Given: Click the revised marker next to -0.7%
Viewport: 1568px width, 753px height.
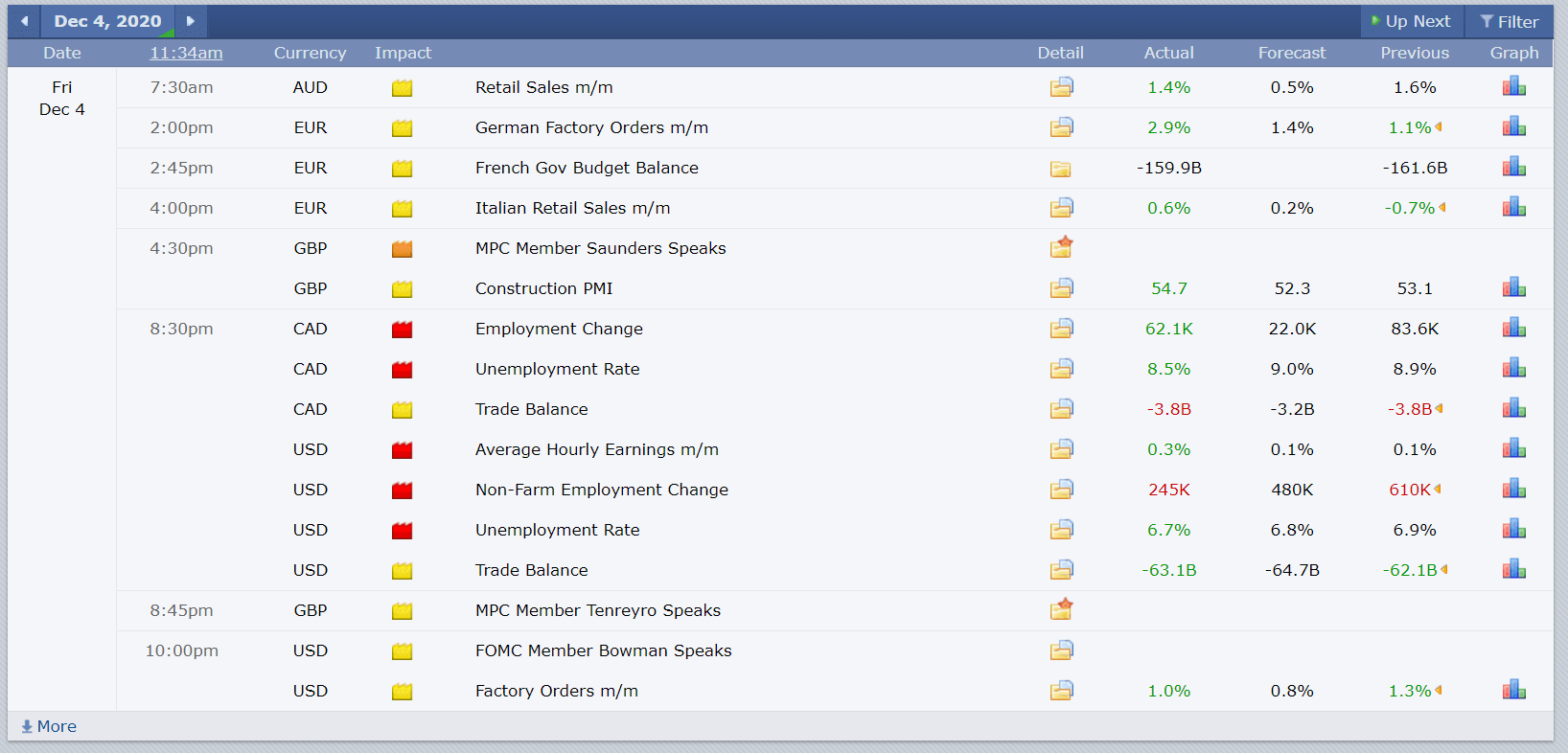Looking at the screenshot, I should pos(1441,208).
